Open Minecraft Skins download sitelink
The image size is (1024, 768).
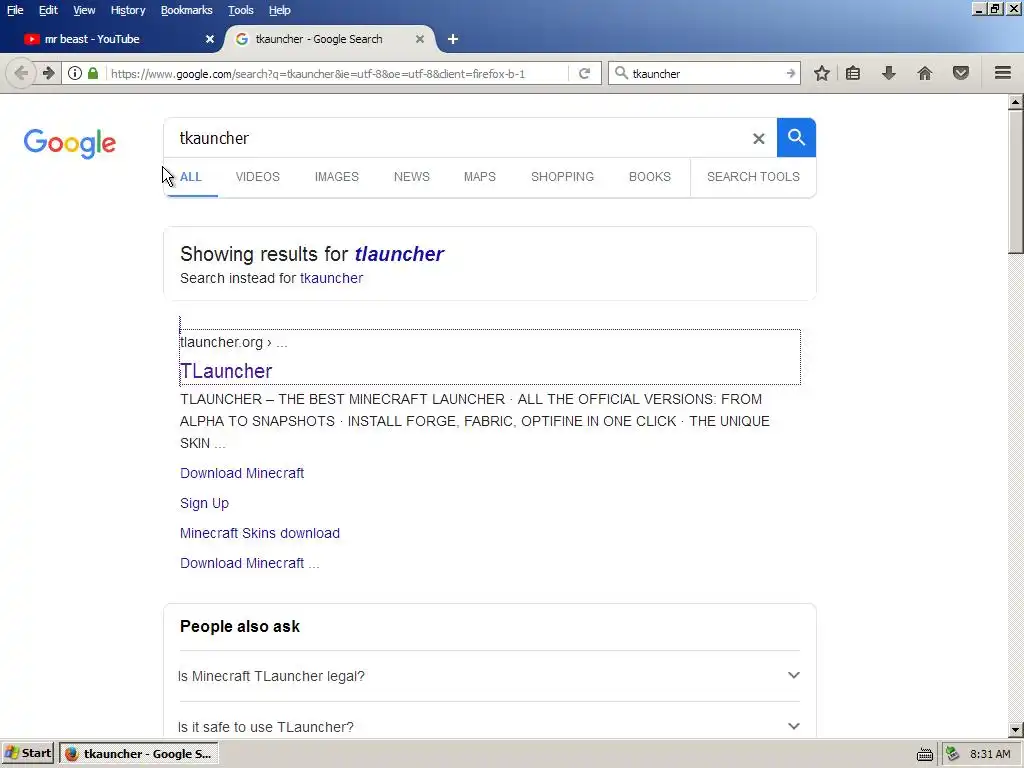260,534
